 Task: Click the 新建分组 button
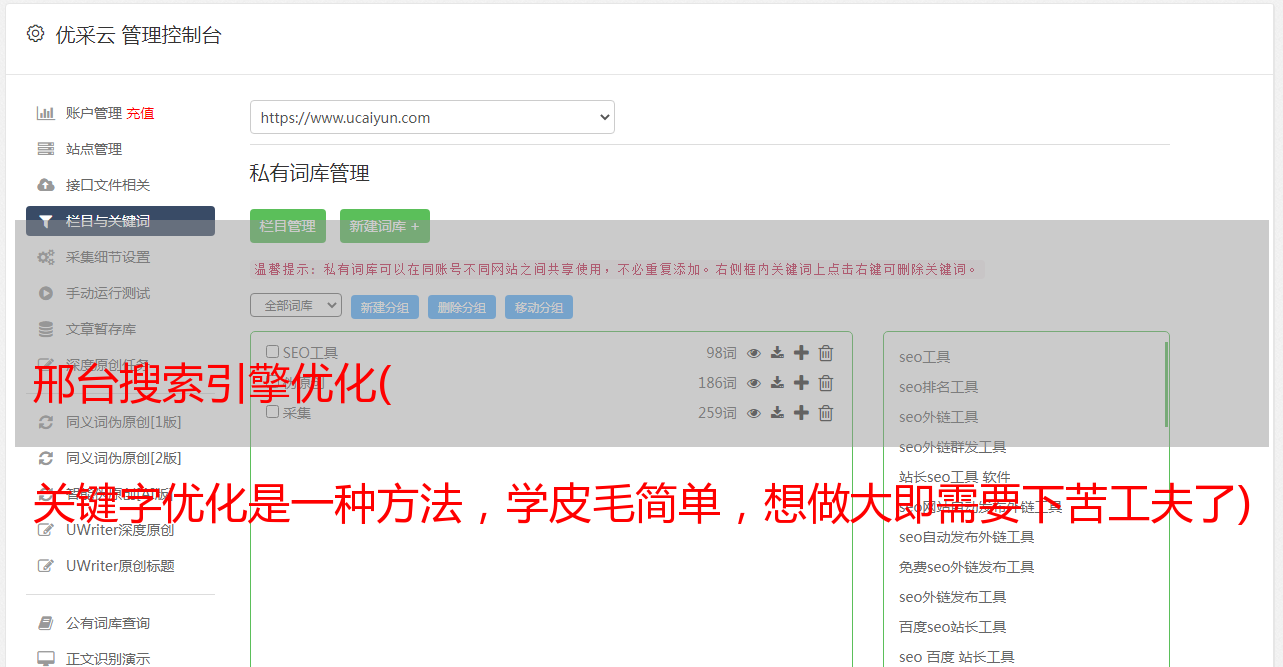[x=385, y=307]
